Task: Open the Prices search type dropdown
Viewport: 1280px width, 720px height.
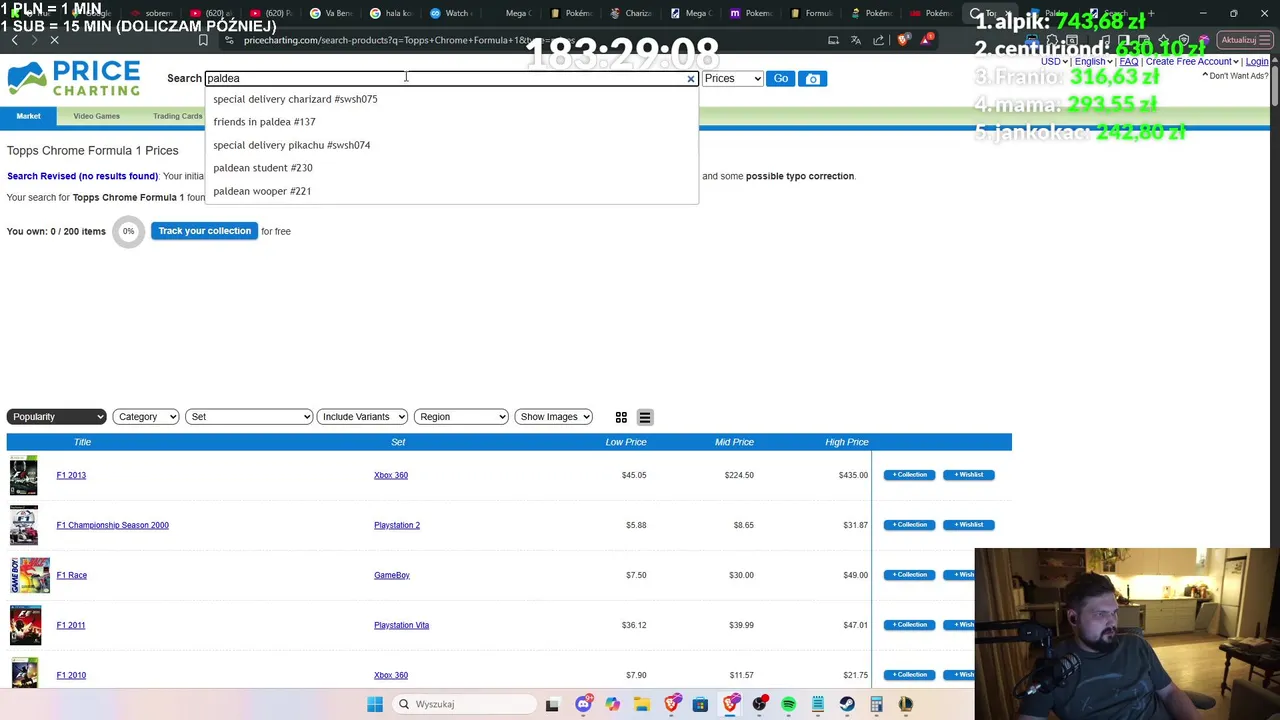Action: coord(732,79)
